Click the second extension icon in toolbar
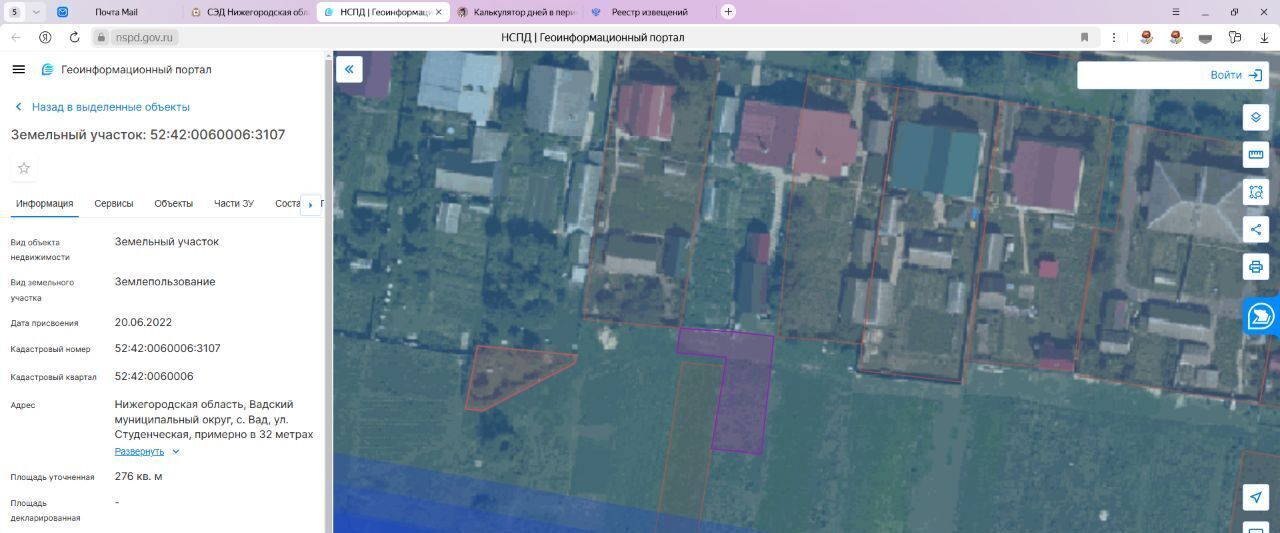This screenshot has width=1280, height=533. [x=1176, y=37]
